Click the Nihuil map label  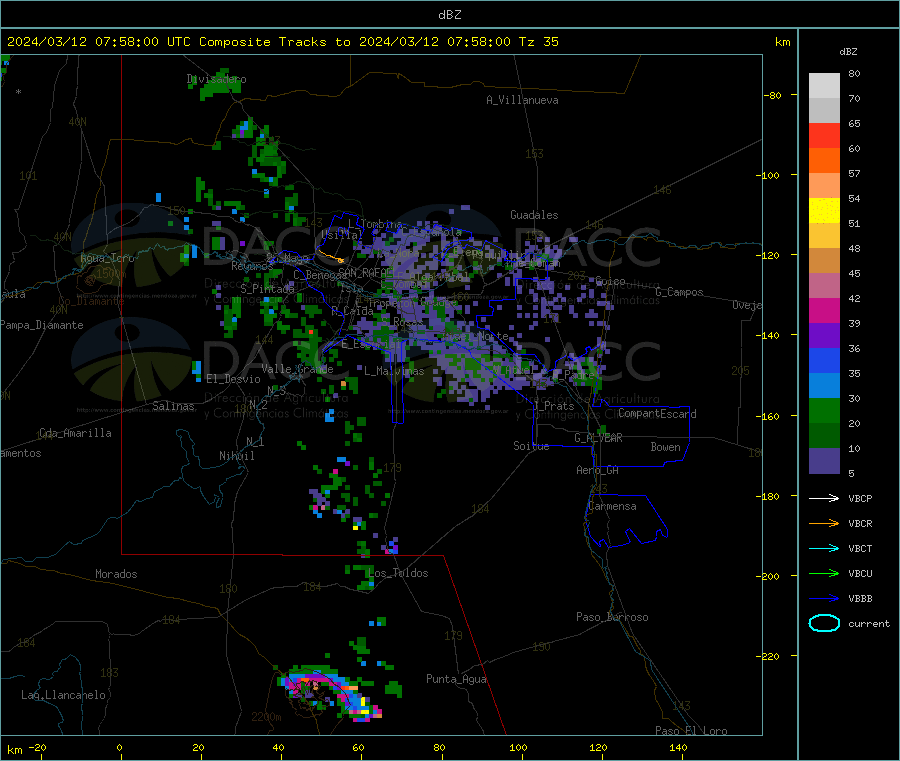tap(236, 456)
